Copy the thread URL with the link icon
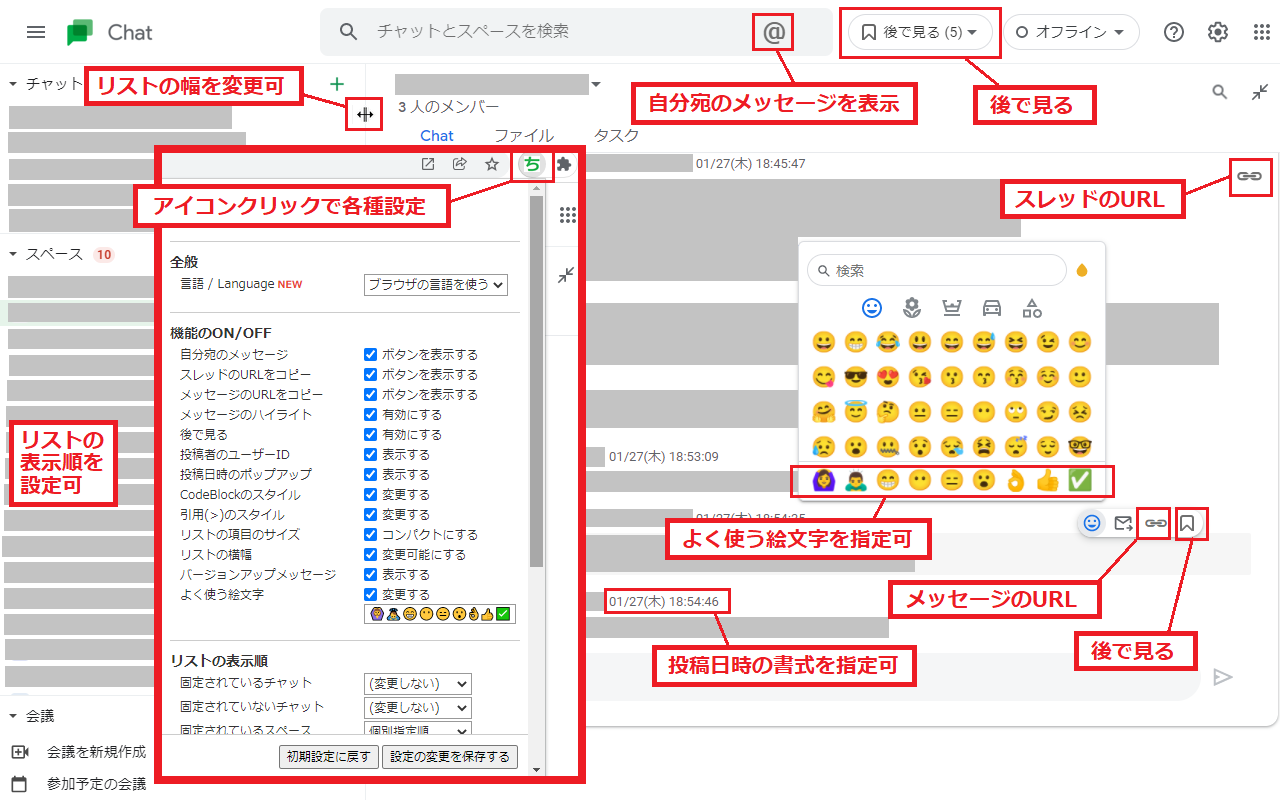Image resolution: width=1280 pixels, height=800 pixels. click(x=1251, y=177)
